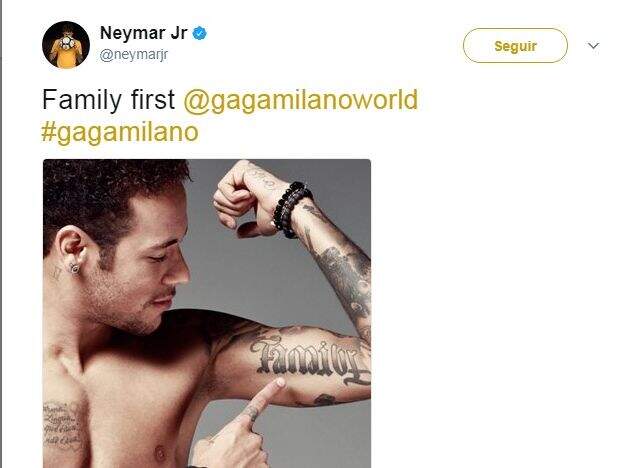Open Neymar Jr's profile avatar picture
Viewport: 633px width, 468px height.
(66, 45)
